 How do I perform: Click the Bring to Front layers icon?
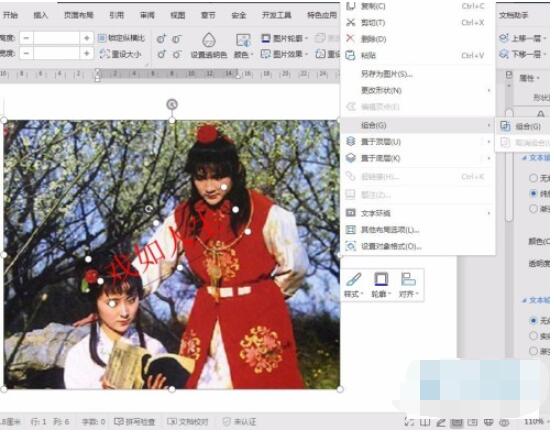click(x=350, y=141)
